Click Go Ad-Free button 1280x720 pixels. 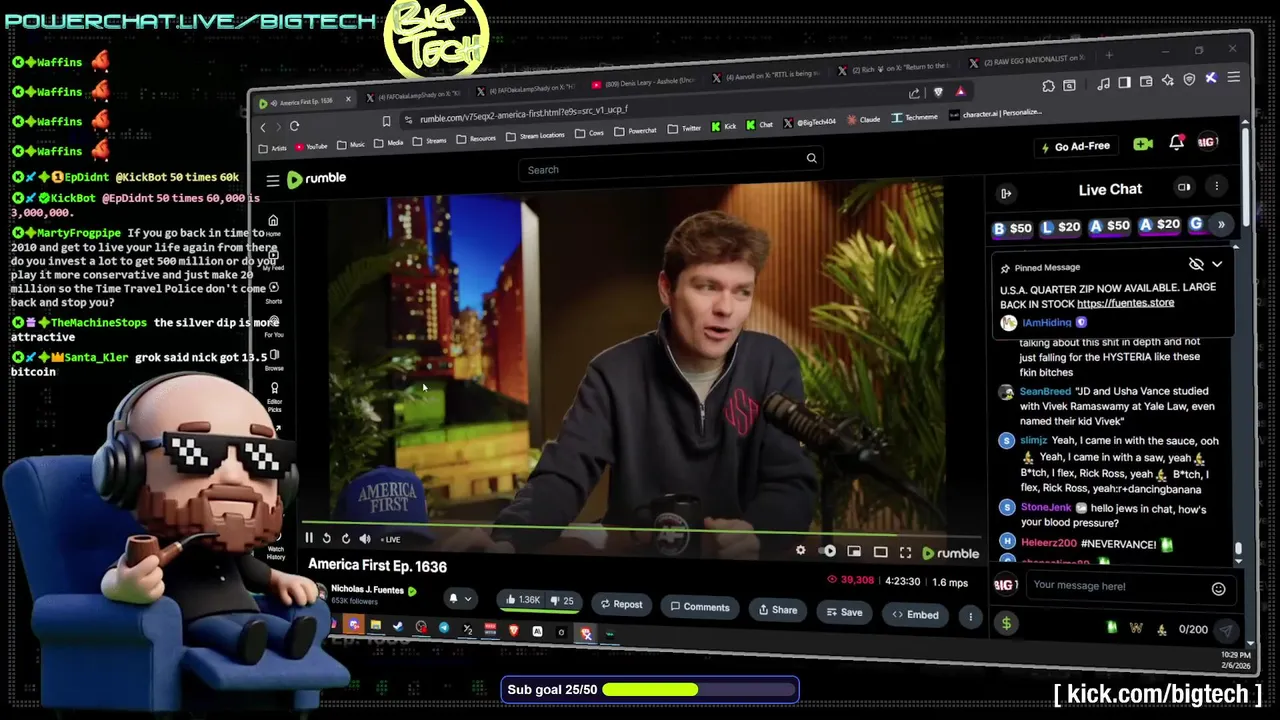click(1075, 146)
